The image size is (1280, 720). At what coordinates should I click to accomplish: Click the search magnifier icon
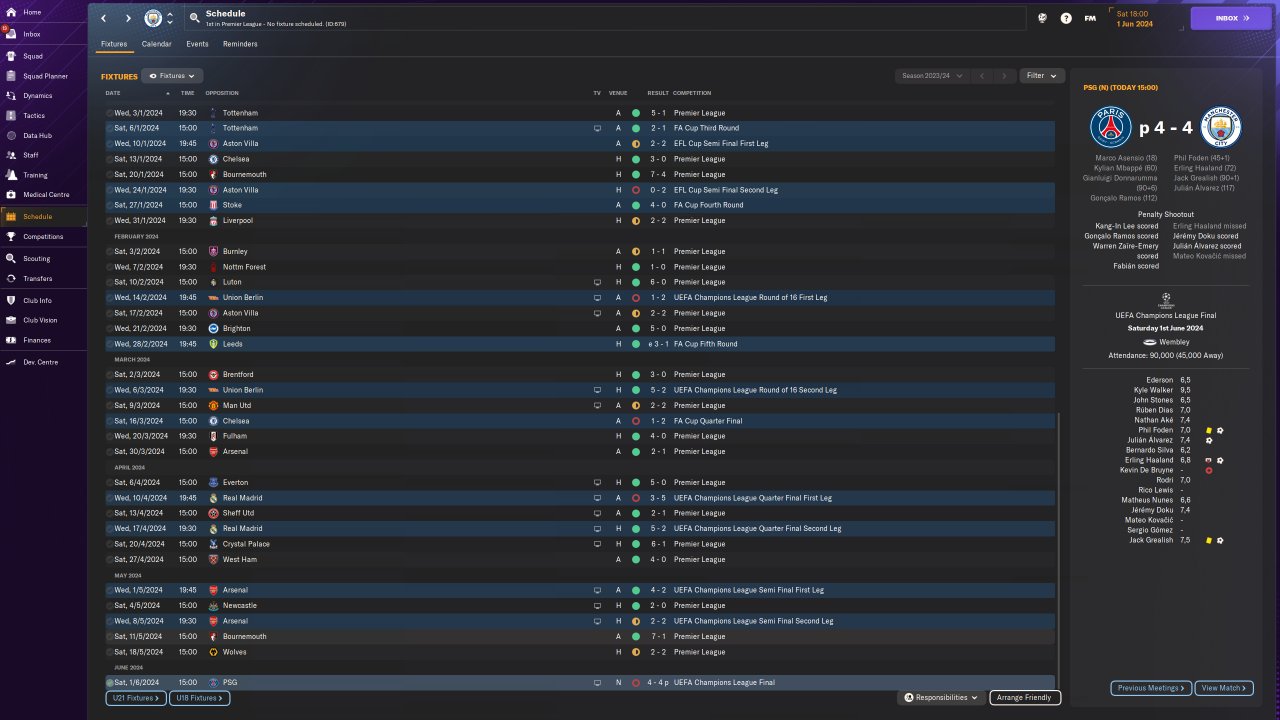click(194, 18)
